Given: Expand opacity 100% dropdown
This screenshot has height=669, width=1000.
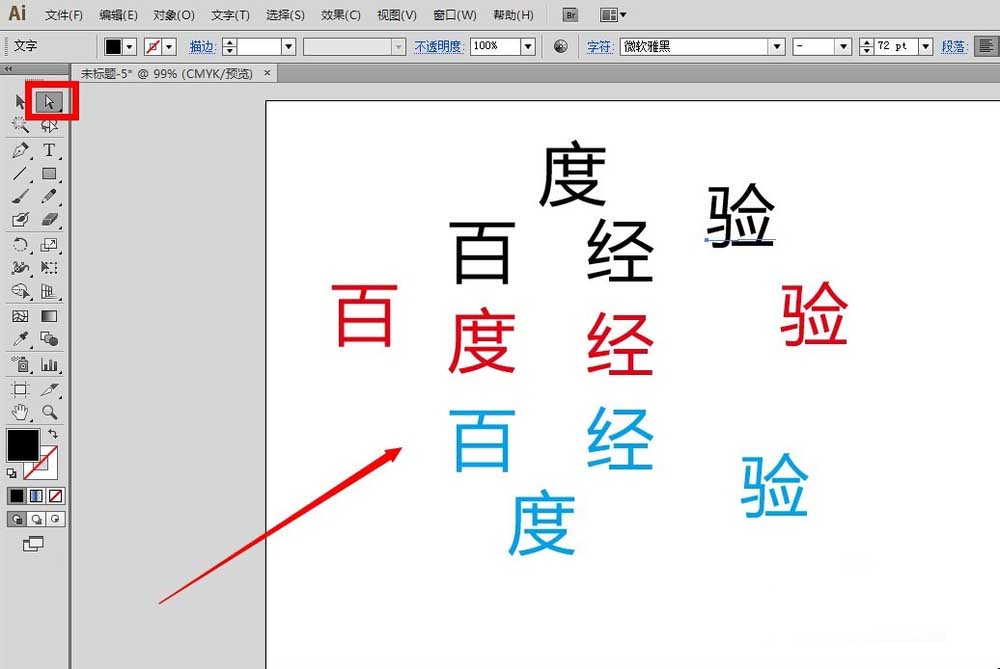Looking at the screenshot, I should point(527,47).
